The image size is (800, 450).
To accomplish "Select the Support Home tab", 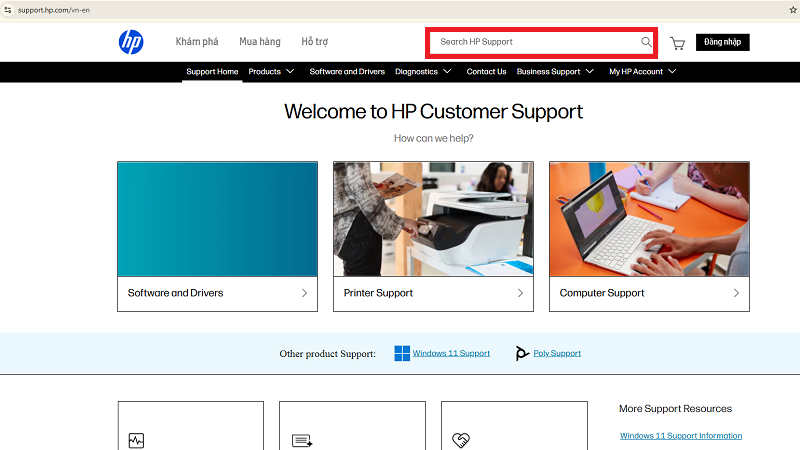I will pyautogui.click(x=212, y=72).
